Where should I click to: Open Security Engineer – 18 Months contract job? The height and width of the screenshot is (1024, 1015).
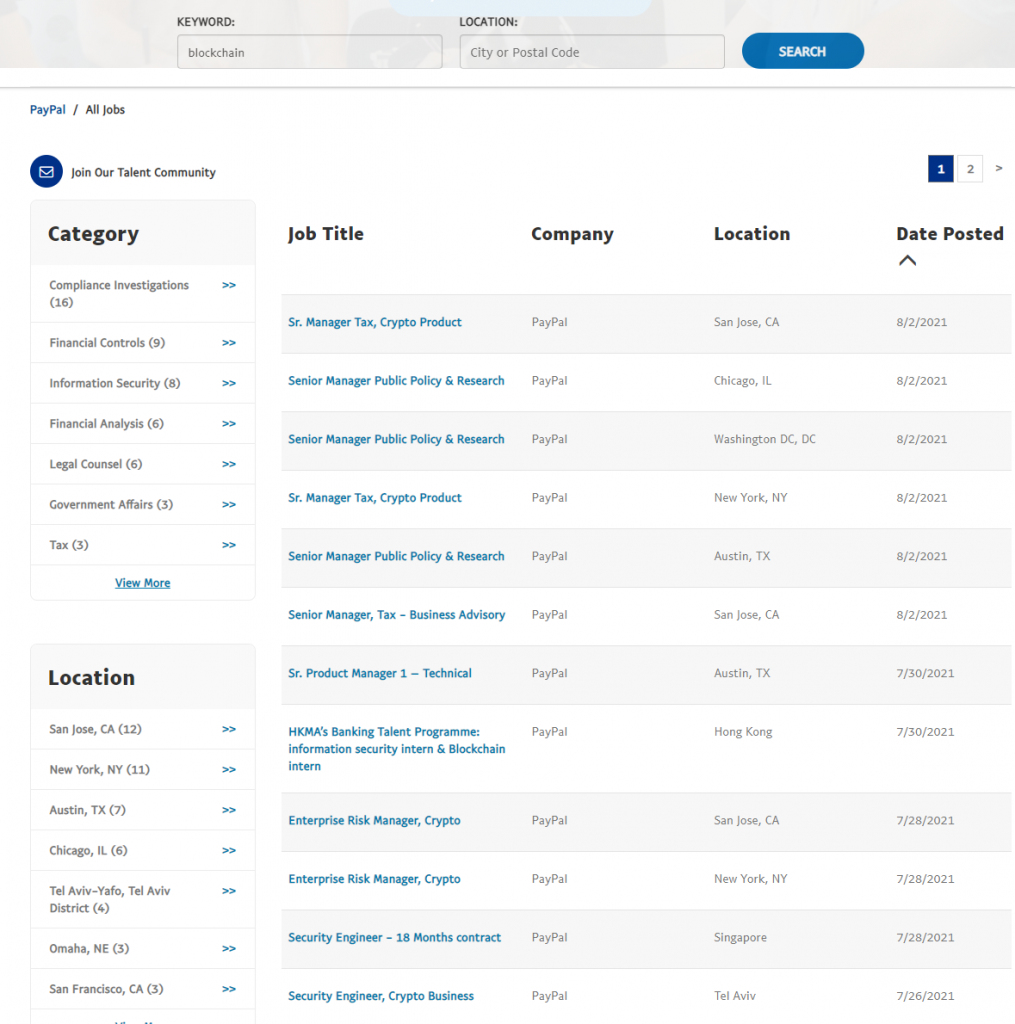(395, 938)
